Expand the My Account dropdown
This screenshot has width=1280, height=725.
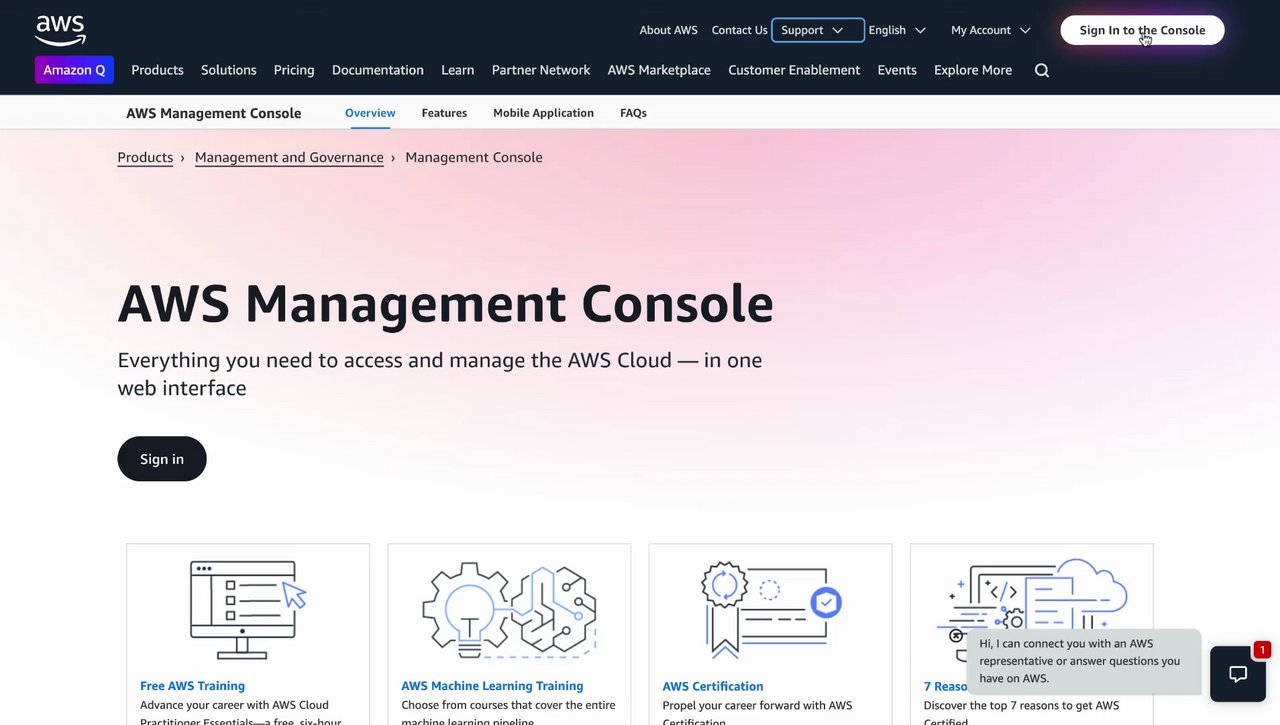(x=990, y=30)
